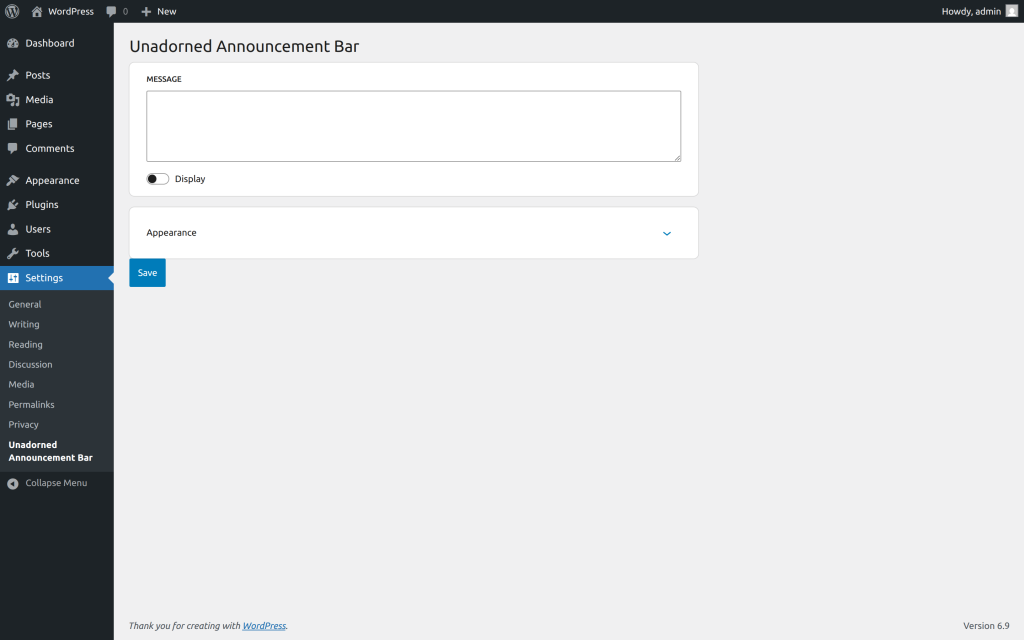This screenshot has height=640, width=1024.
Task: Toggle the Display switch on
Action: (157, 179)
